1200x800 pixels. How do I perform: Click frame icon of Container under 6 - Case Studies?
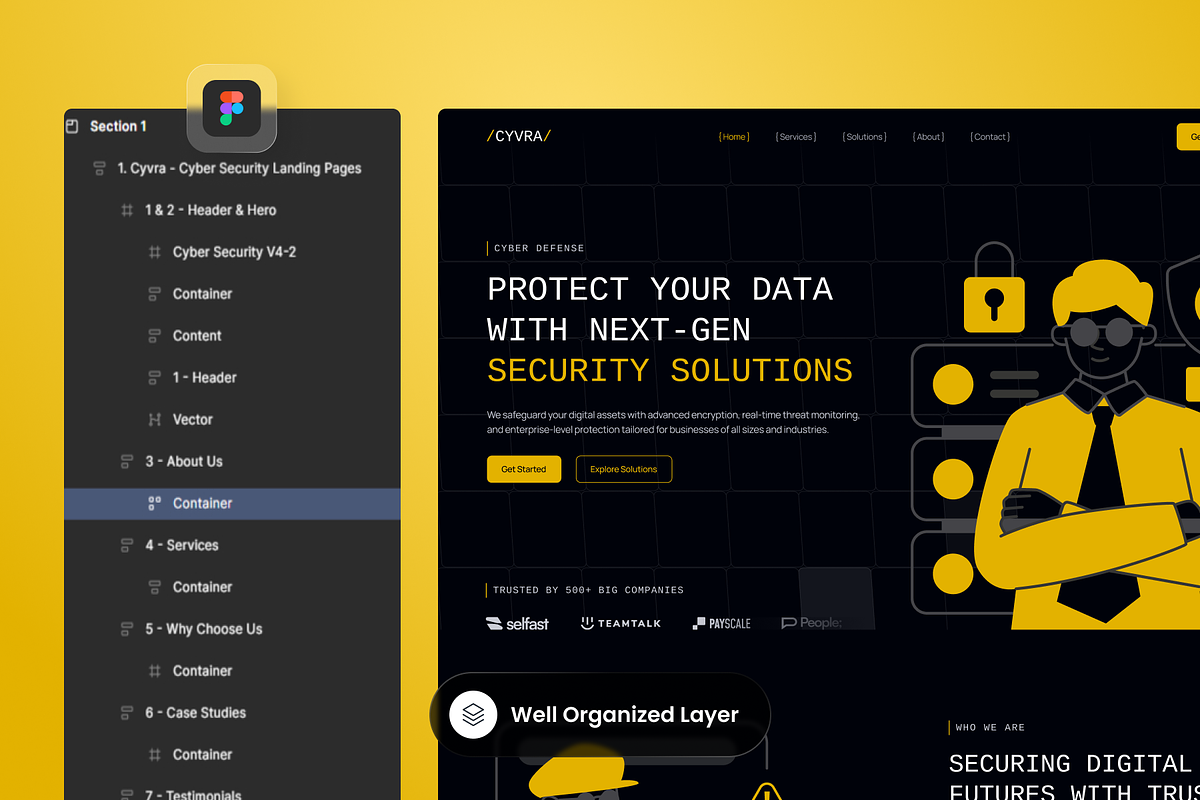[155, 755]
